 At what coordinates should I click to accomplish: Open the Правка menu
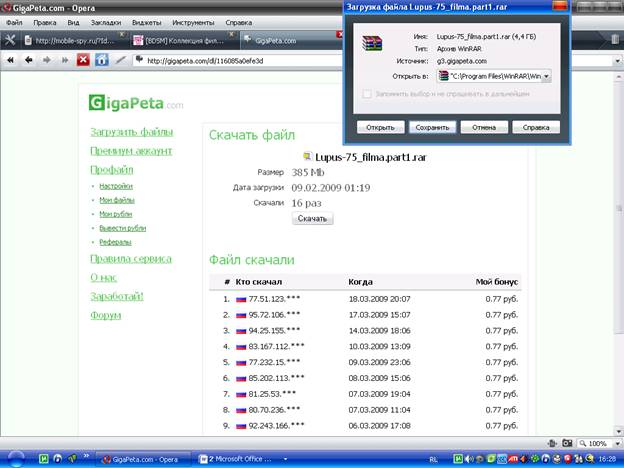45,23
